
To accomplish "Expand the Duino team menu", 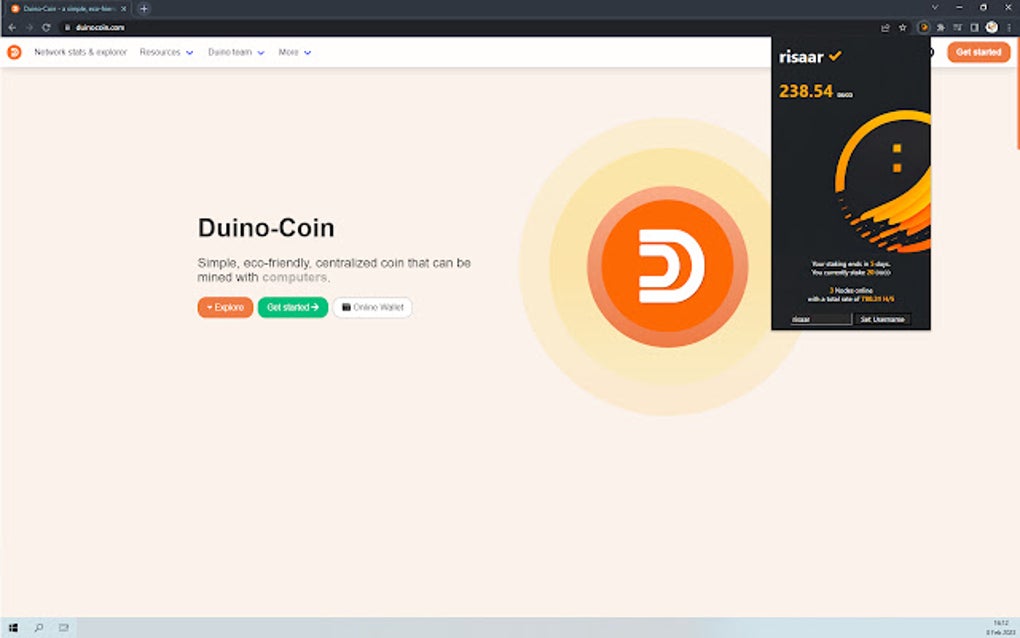I will [x=235, y=52].
